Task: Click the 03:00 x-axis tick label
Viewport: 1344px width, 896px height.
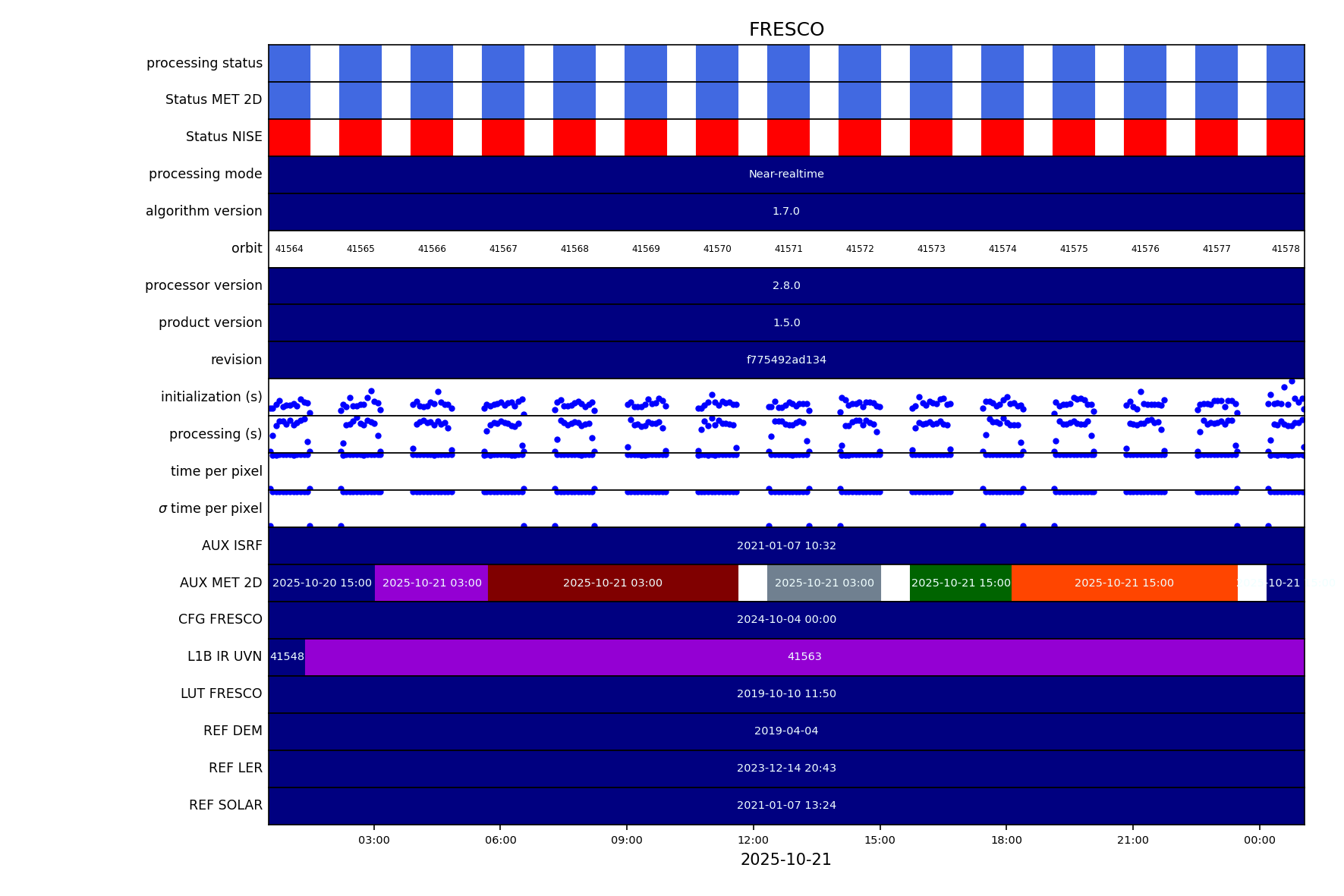Action: click(374, 840)
